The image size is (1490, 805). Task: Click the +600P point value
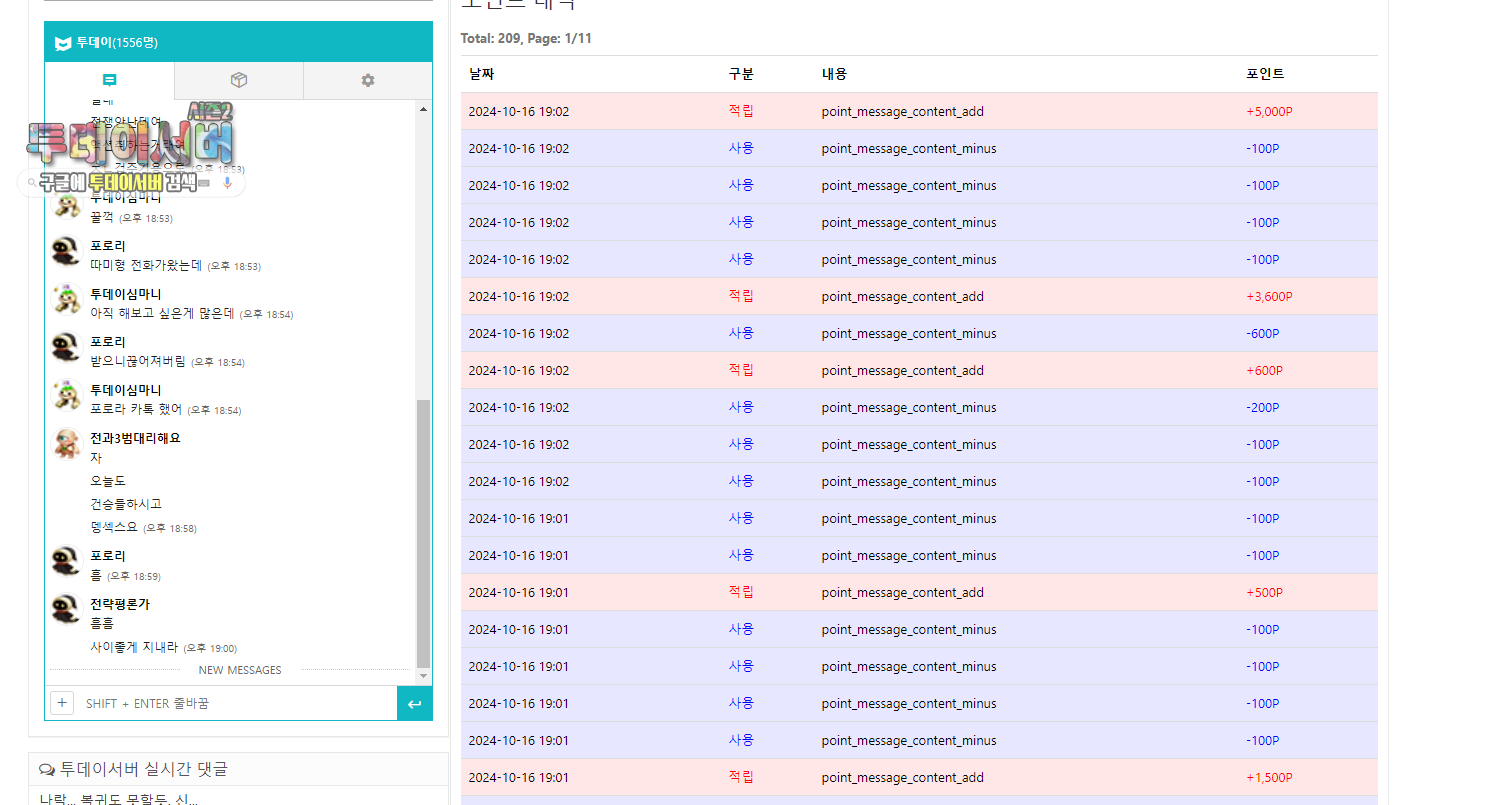pyautogui.click(x=1264, y=370)
